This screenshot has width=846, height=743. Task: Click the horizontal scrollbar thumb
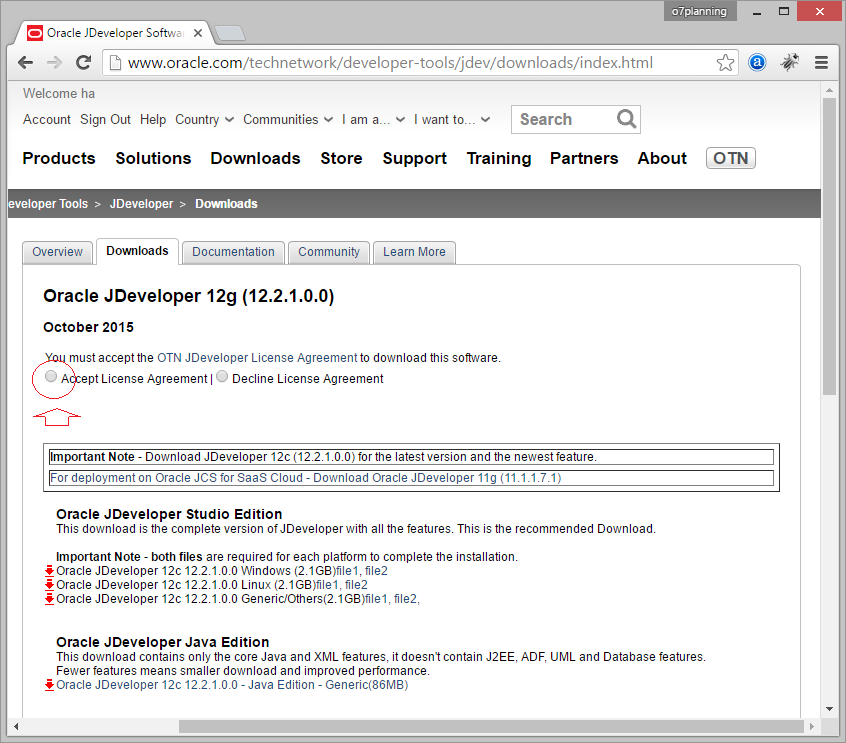click(491, 727)
